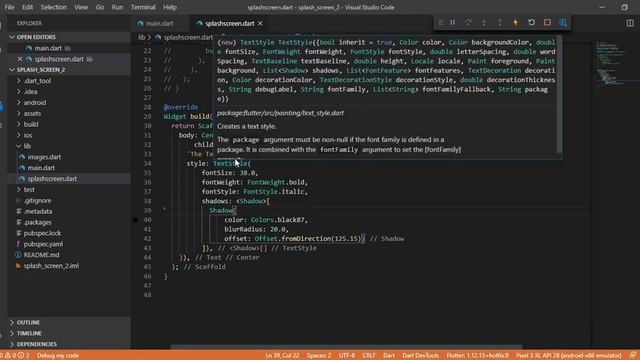Open images.dart in the lib folder
Image resolution: width=640 pixels, height=360 pixels.
click(x=69, y=157)
